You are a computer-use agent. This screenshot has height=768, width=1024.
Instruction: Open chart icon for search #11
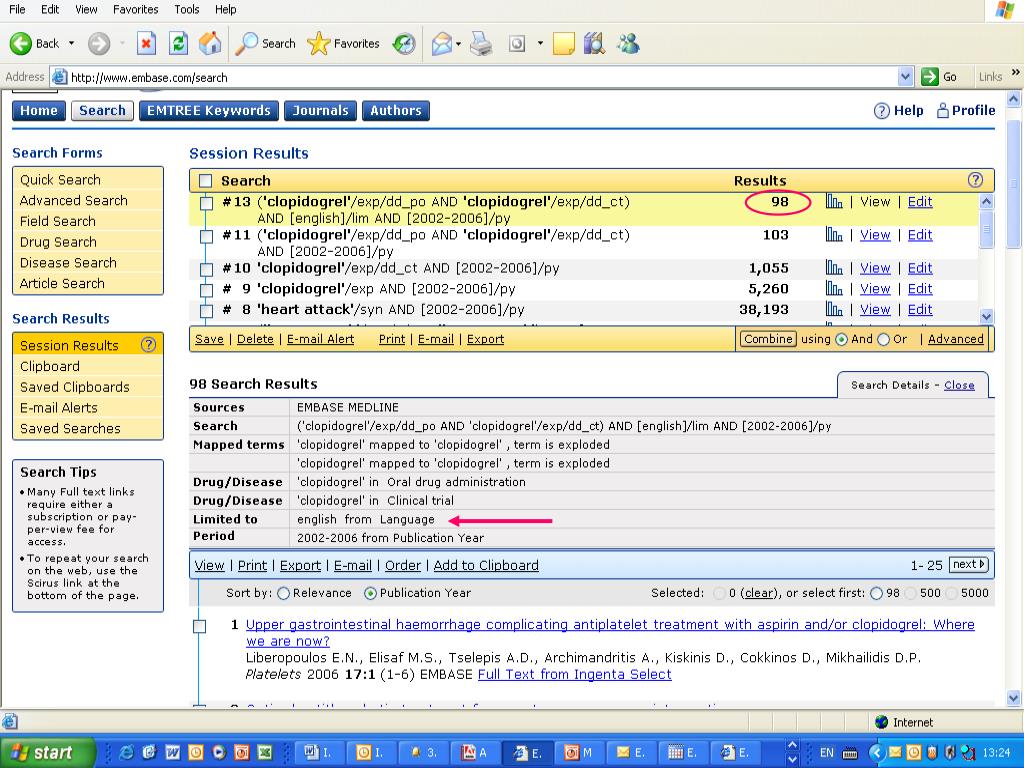point(834,234)
